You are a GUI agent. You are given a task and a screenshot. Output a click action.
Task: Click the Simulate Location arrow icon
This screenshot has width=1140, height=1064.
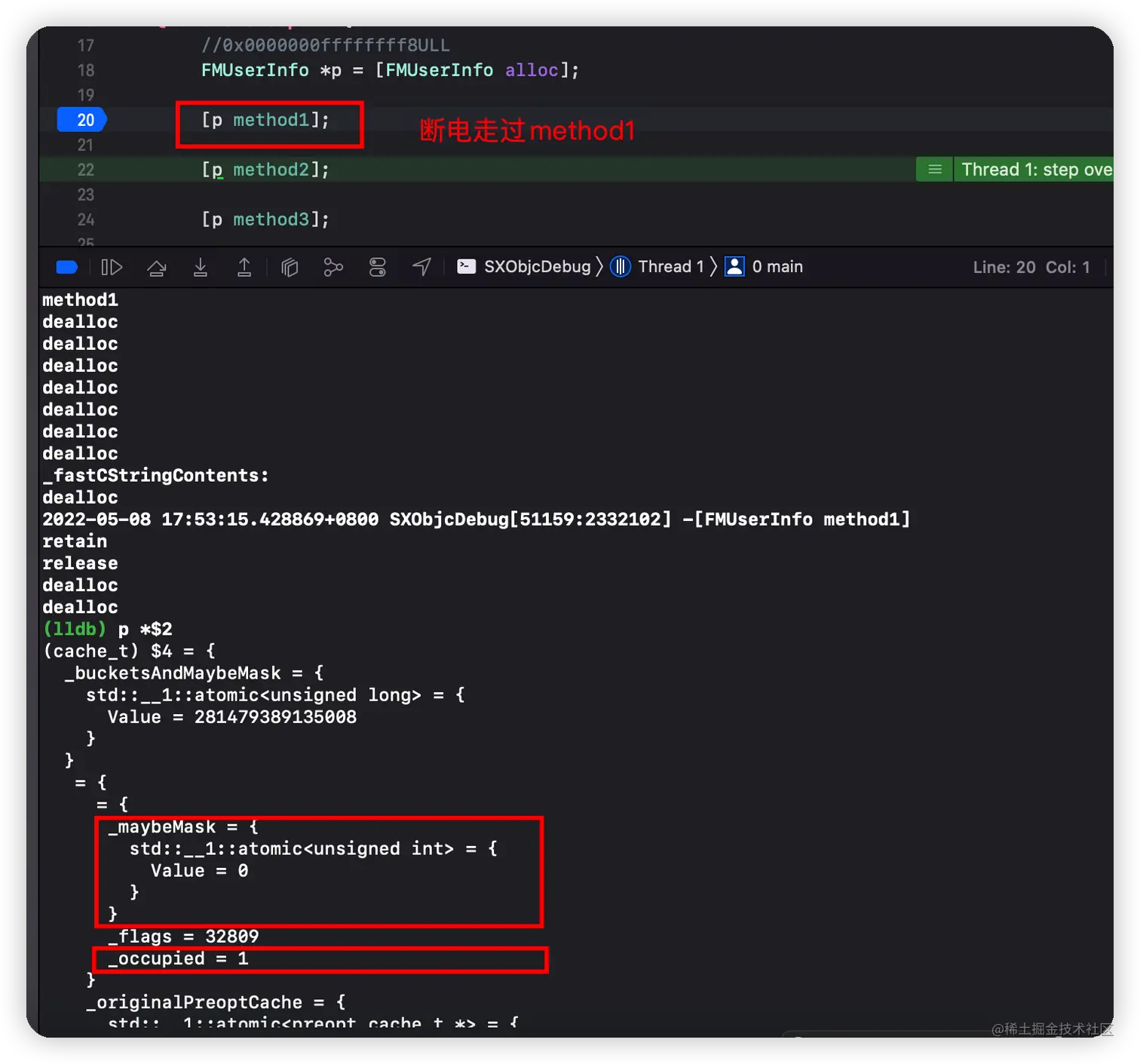[422, 266]
